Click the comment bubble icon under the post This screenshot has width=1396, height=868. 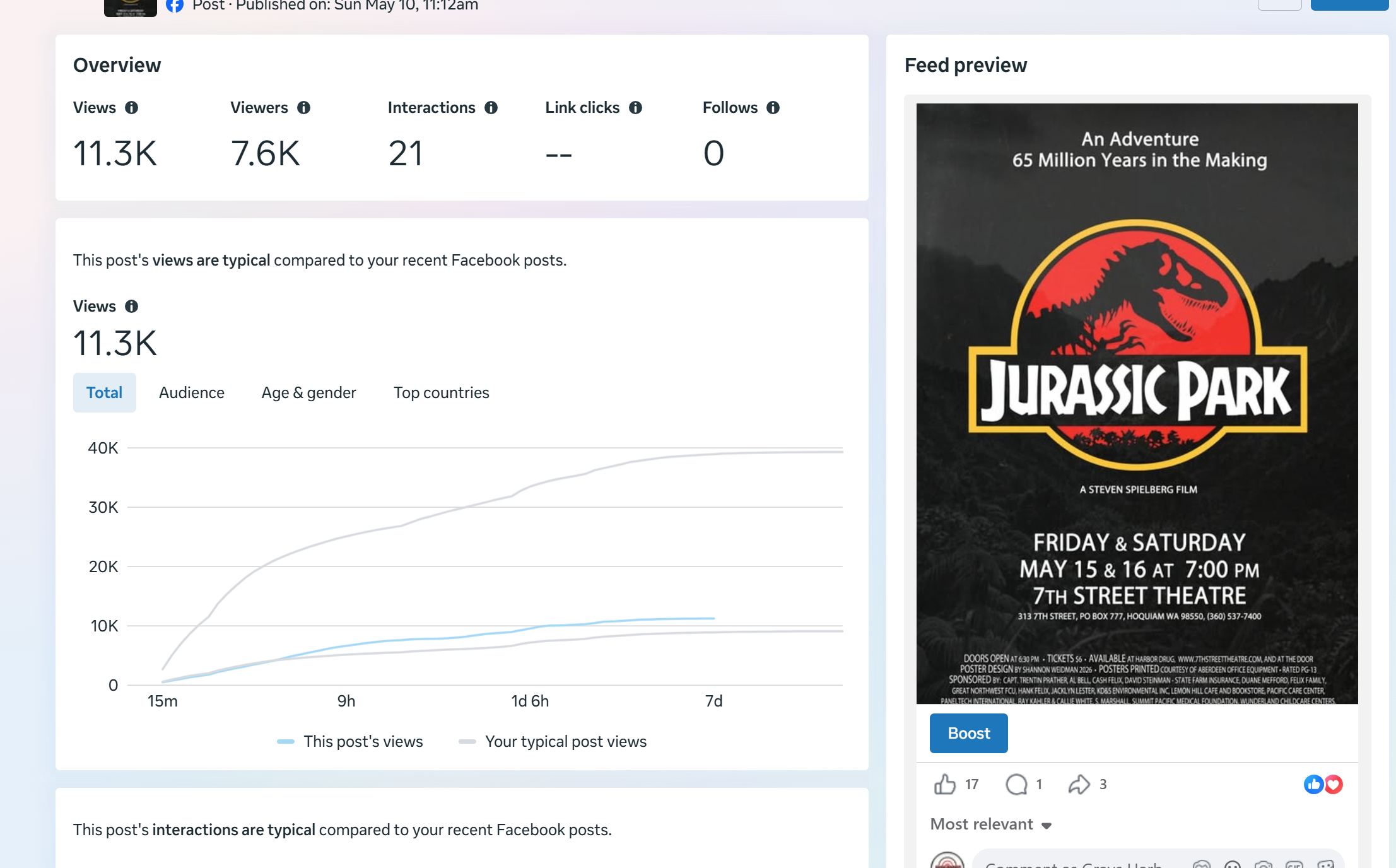click(x=1016, y=784)
